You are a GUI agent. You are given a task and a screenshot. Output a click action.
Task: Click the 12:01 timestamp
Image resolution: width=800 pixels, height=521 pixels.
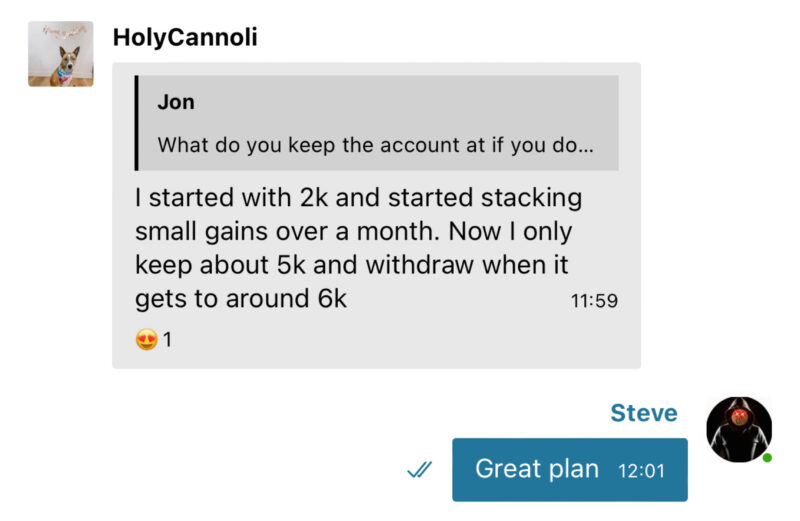coord(641,470)
